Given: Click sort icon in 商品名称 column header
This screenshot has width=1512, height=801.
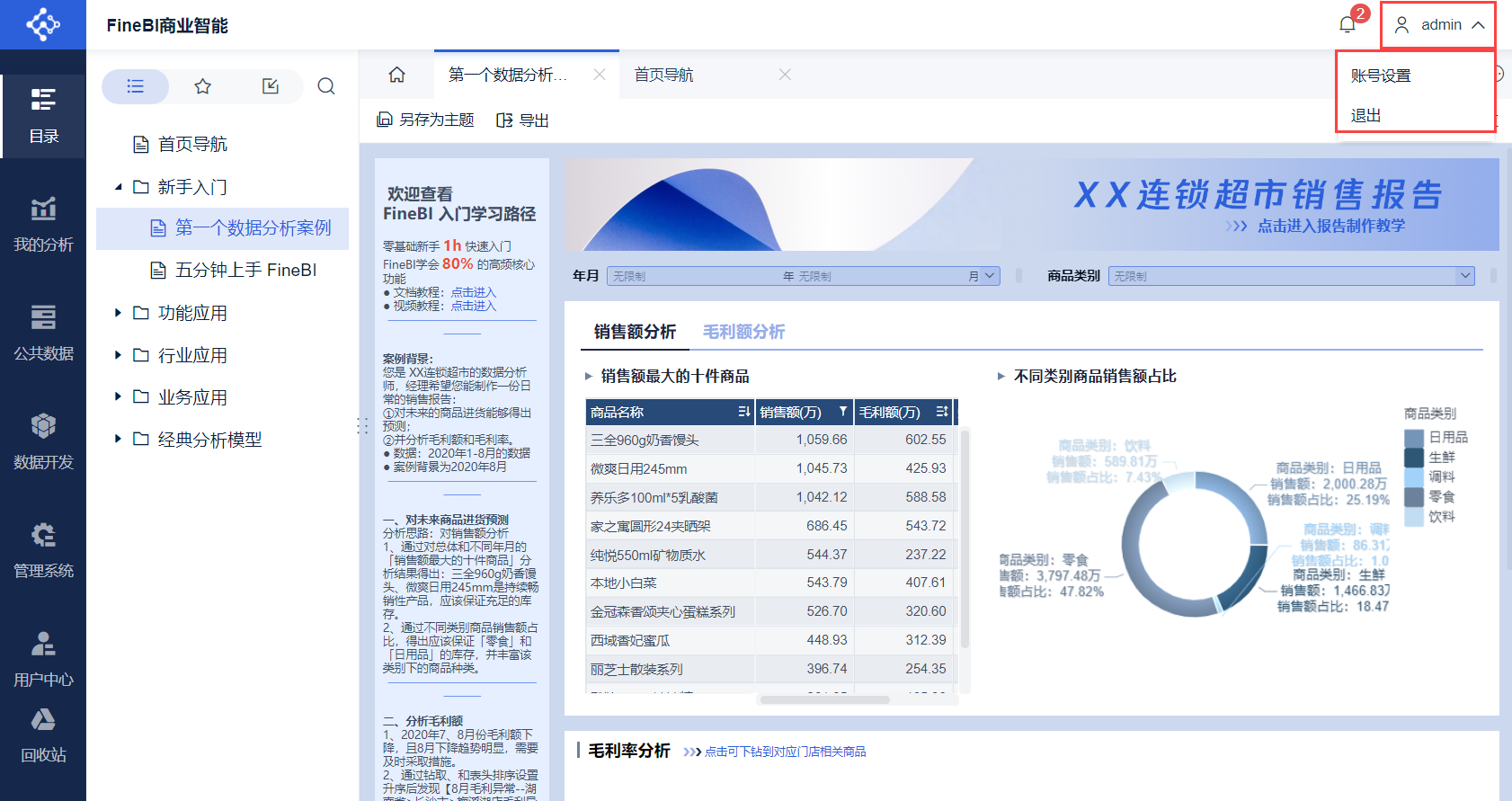Looking at the screenshot, I should pos(744,412).
